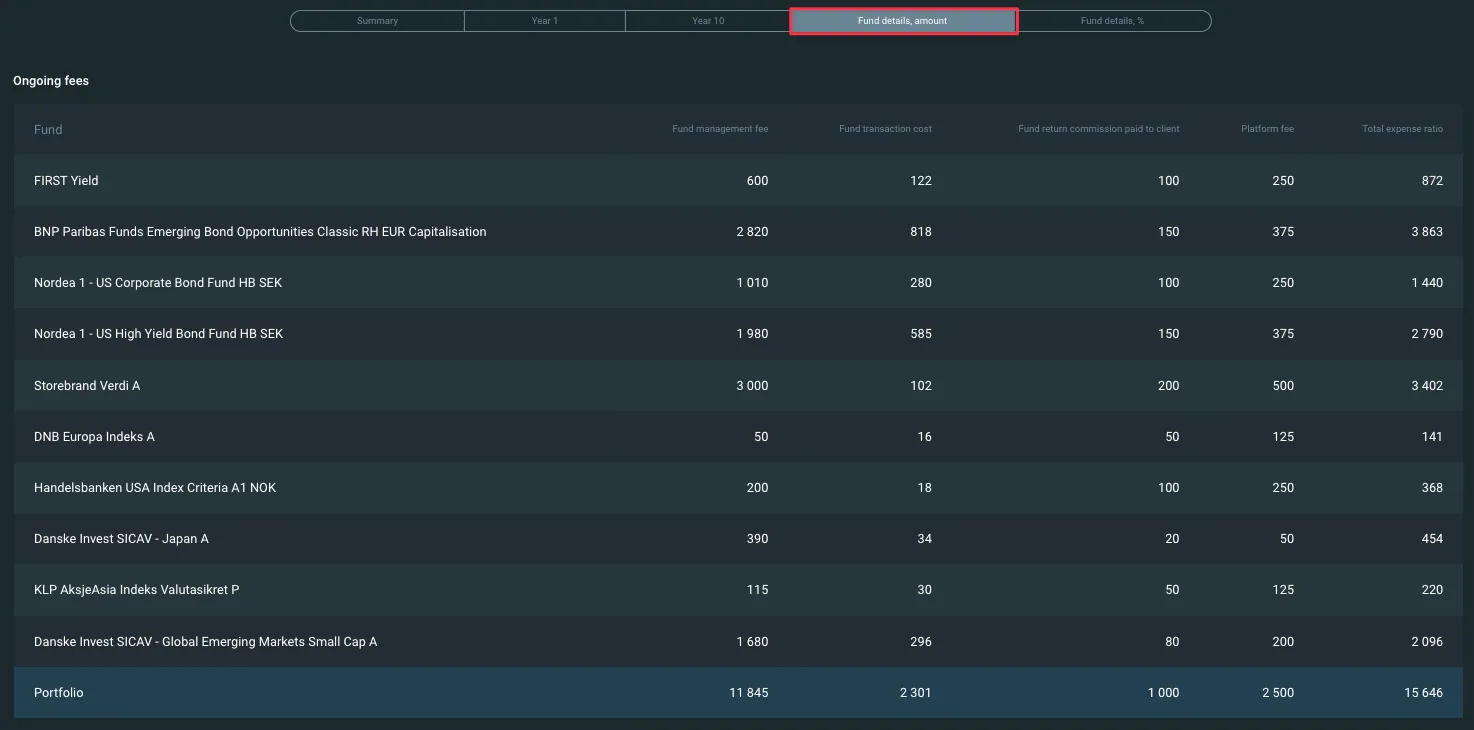Click KLP AksjeAsia management fee 115
1474x730 pixels.
pyautogui.click(x=757, y=590)
